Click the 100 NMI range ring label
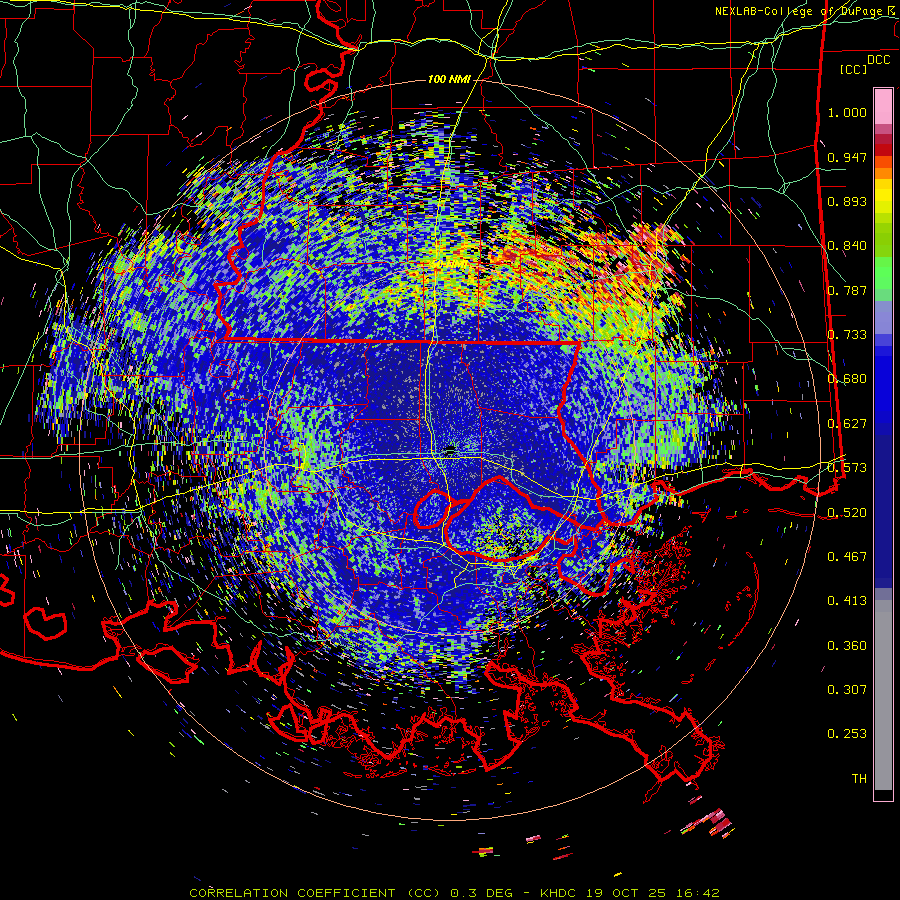 pos(449,79)
